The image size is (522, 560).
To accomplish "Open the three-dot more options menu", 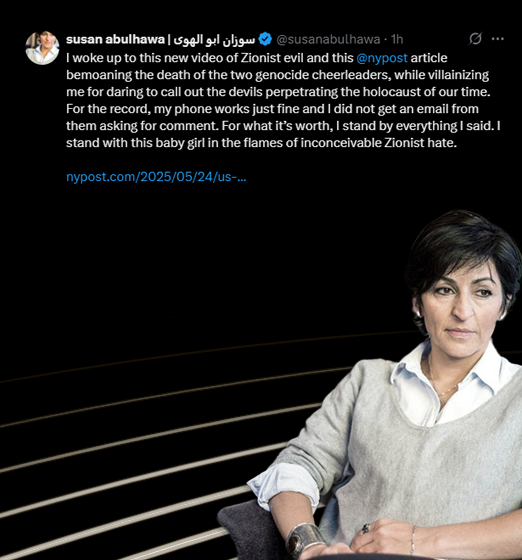I will click(497, 39).
